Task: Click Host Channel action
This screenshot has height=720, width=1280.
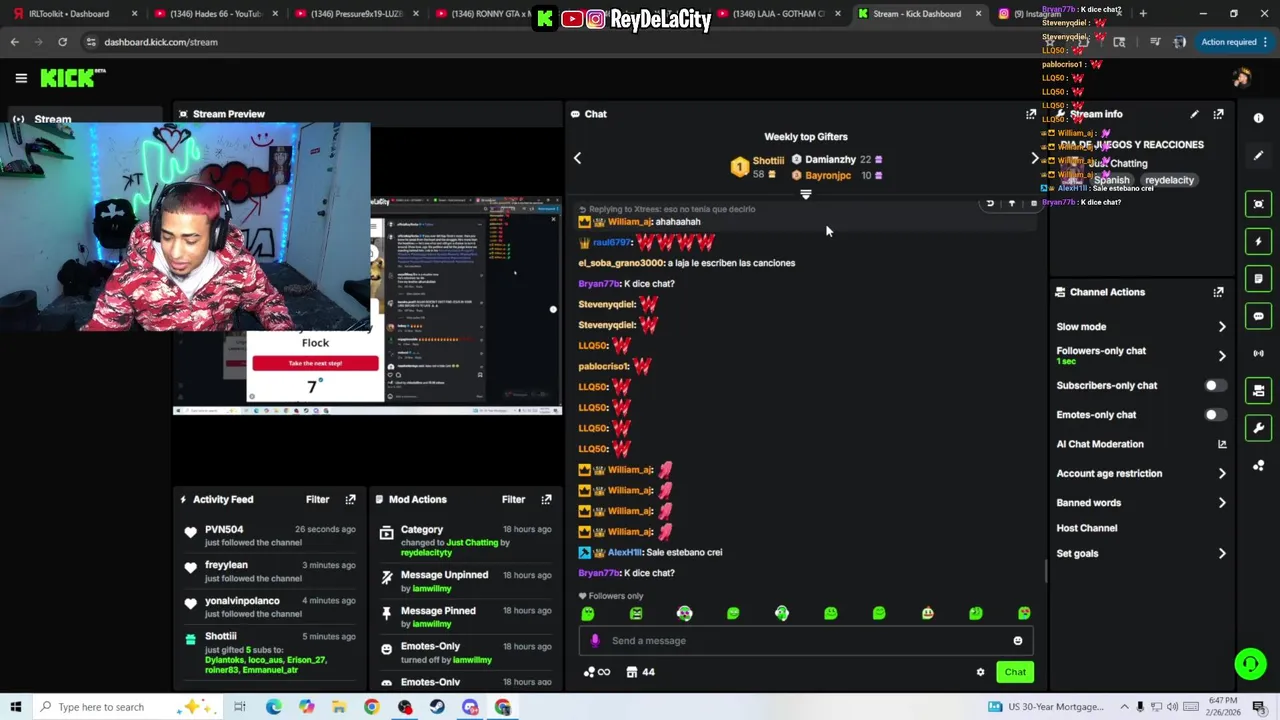Action: tap(1087, 528)
